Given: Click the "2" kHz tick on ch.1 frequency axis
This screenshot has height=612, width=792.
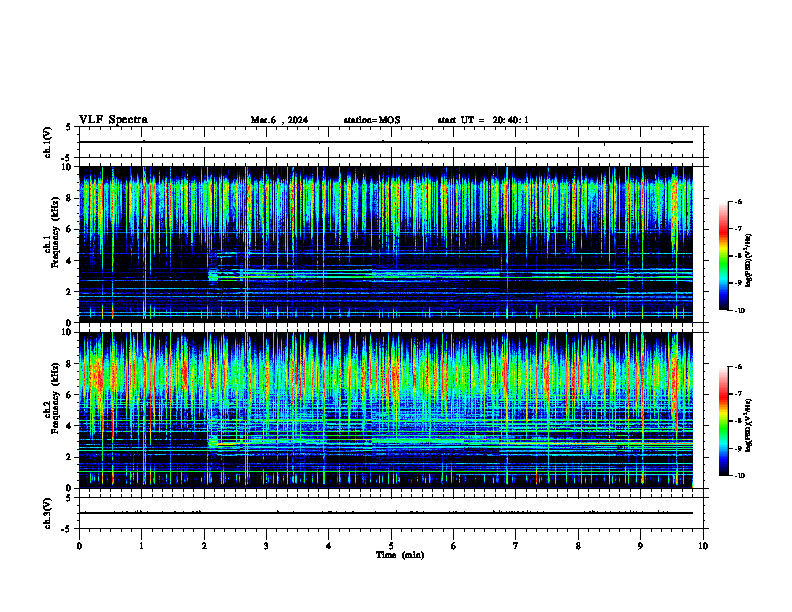Looking at the screenshot, I should click(70, 292).
